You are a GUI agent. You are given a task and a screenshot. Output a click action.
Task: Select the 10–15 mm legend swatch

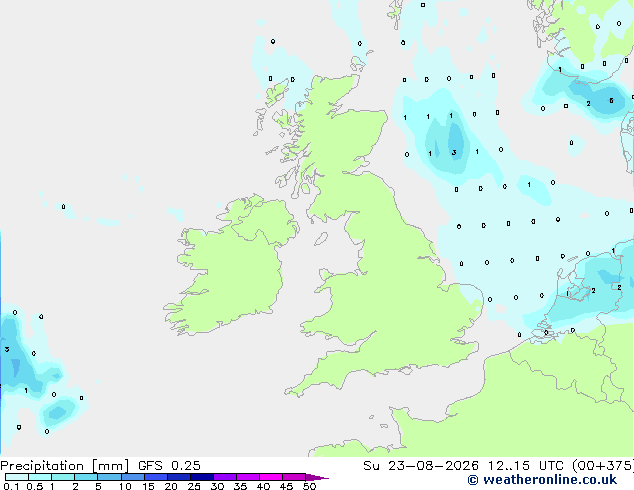tap(133, 477)
